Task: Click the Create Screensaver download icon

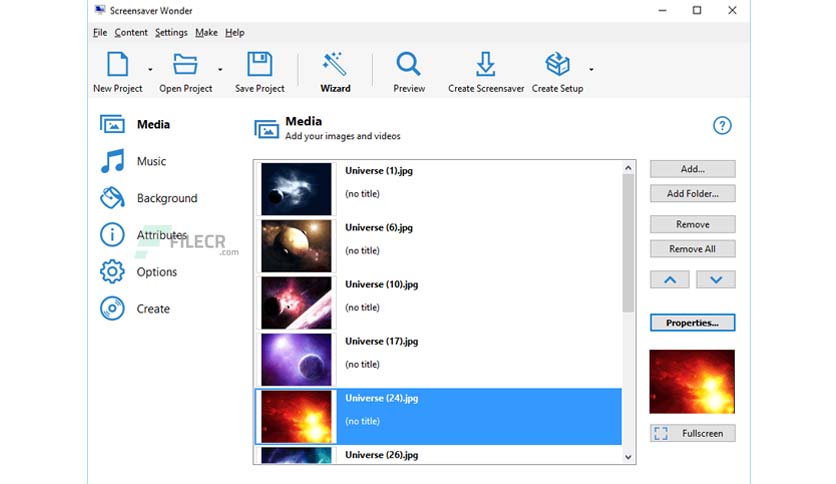Action: point(486,64)
